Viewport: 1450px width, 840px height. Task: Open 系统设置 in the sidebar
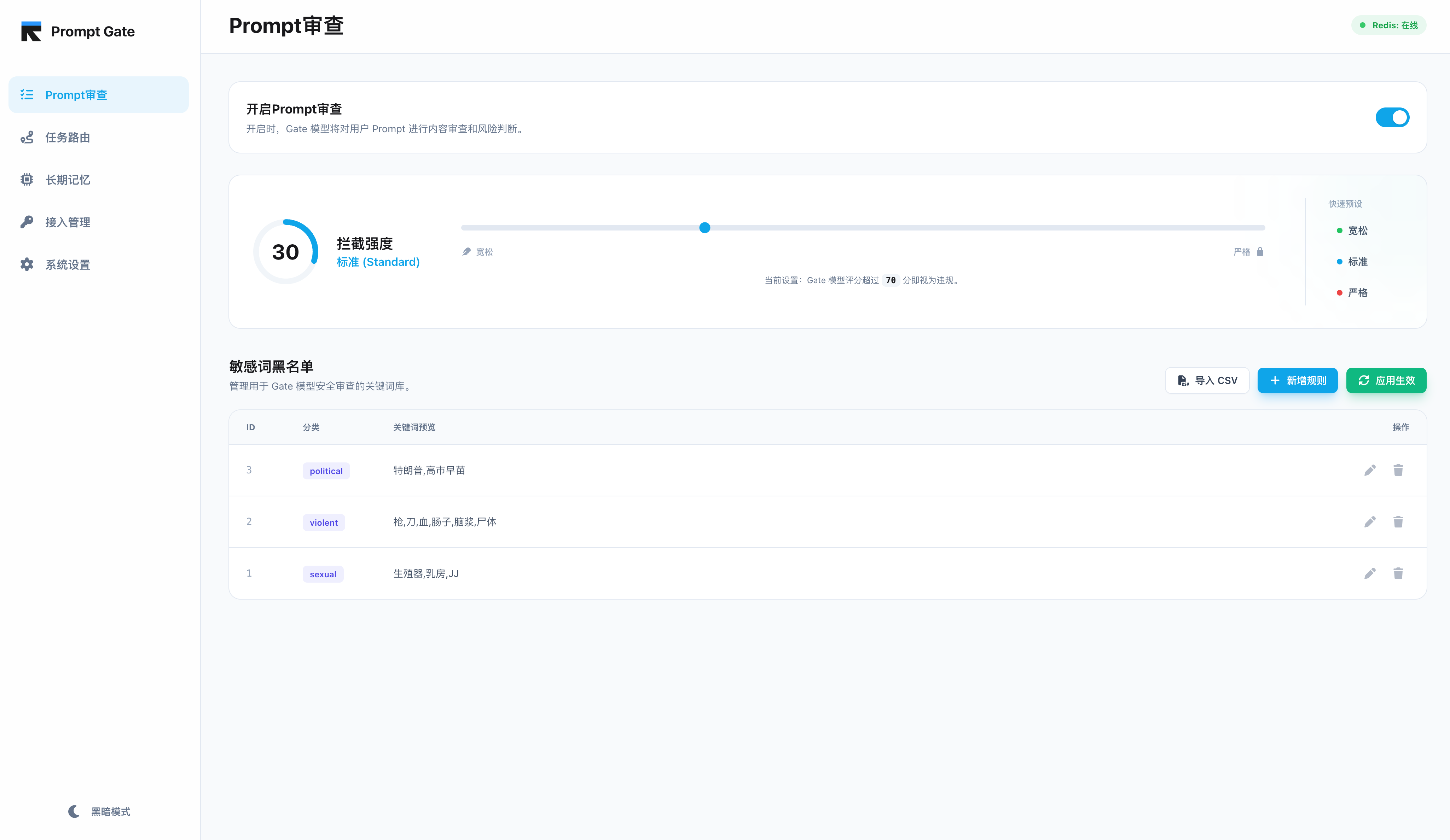(x=67, y=265)
